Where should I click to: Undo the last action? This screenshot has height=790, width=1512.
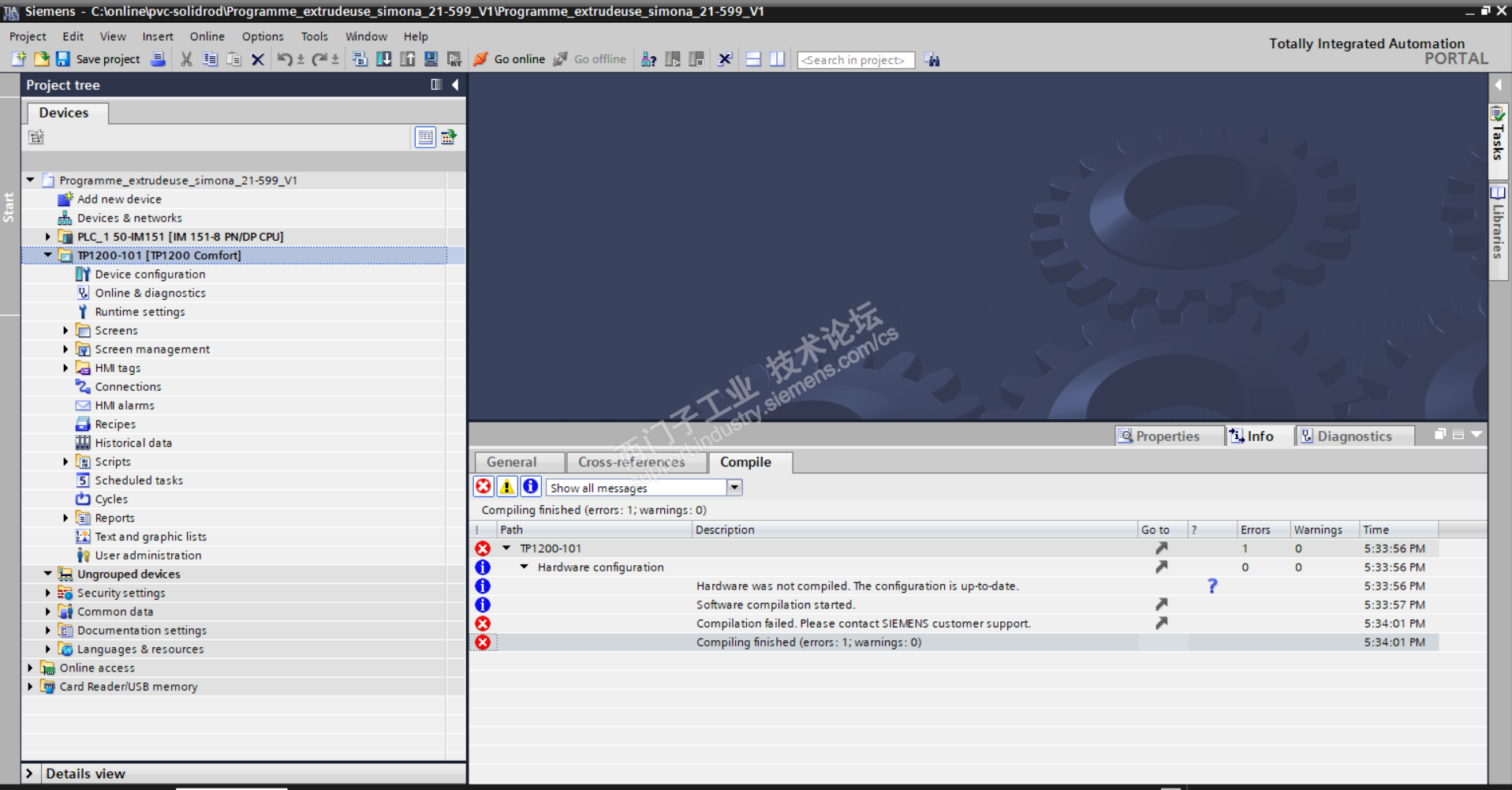pos(285,59)
